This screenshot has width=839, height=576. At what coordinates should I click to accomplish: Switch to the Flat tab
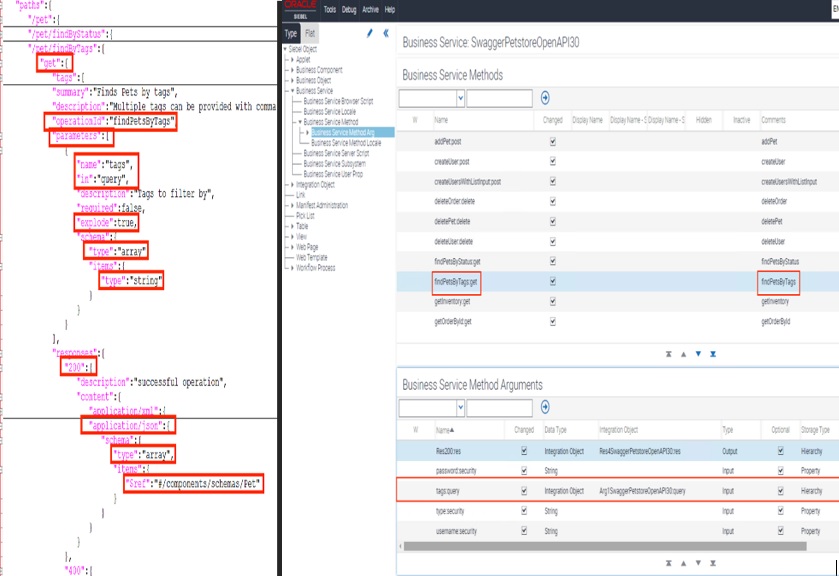pyautogui.click(x=310, y=33)
